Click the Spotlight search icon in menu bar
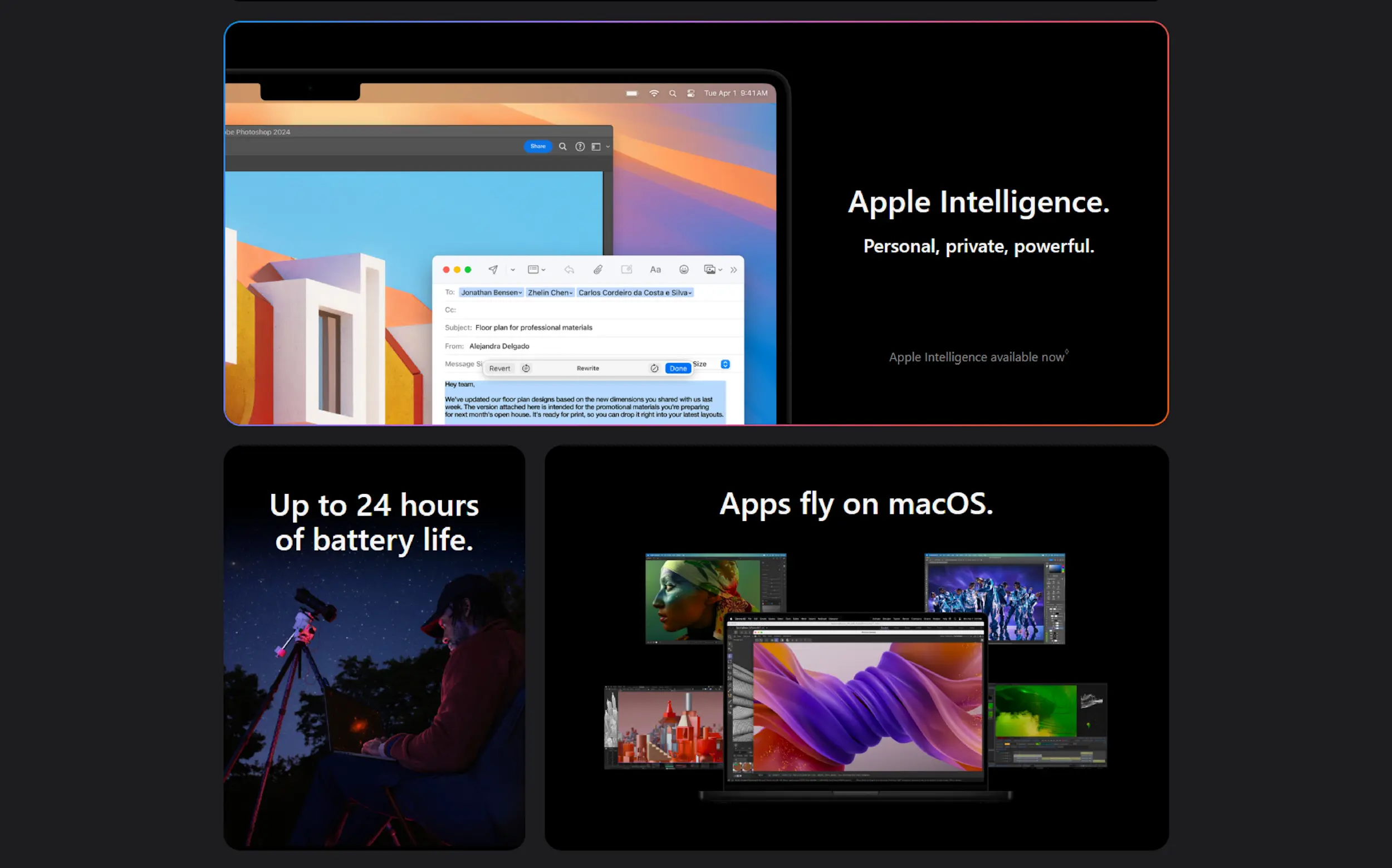 (673, 94)
